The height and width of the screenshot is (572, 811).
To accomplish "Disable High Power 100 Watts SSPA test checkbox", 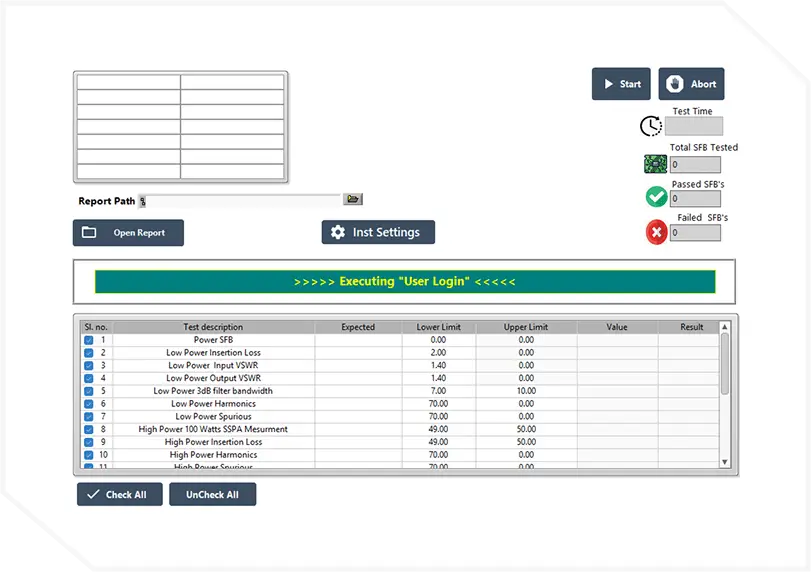I will point(89,430).
